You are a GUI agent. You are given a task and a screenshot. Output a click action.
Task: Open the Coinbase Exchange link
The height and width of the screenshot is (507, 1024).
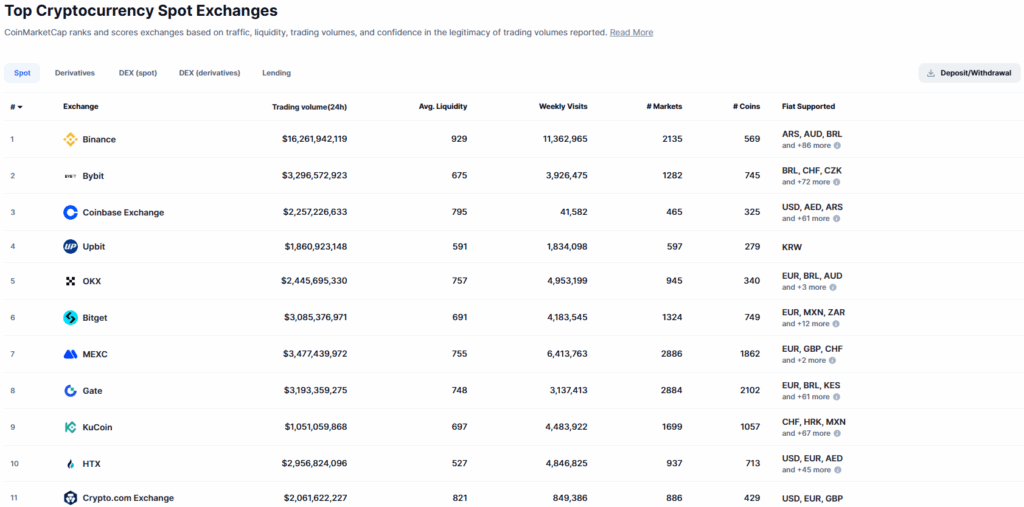click(123, 212)
